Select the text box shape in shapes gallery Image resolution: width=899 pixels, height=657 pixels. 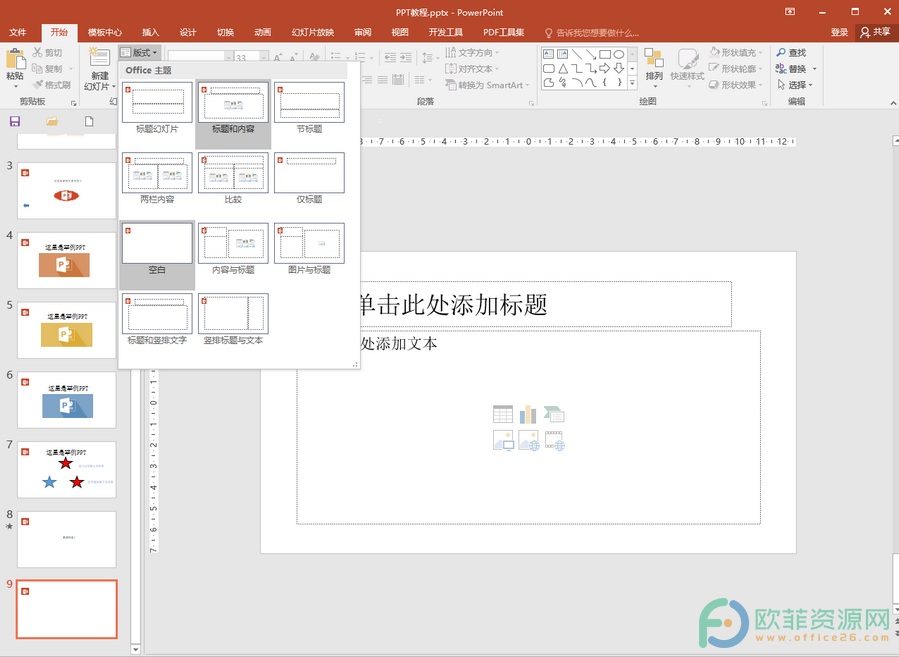click(549, 54)
